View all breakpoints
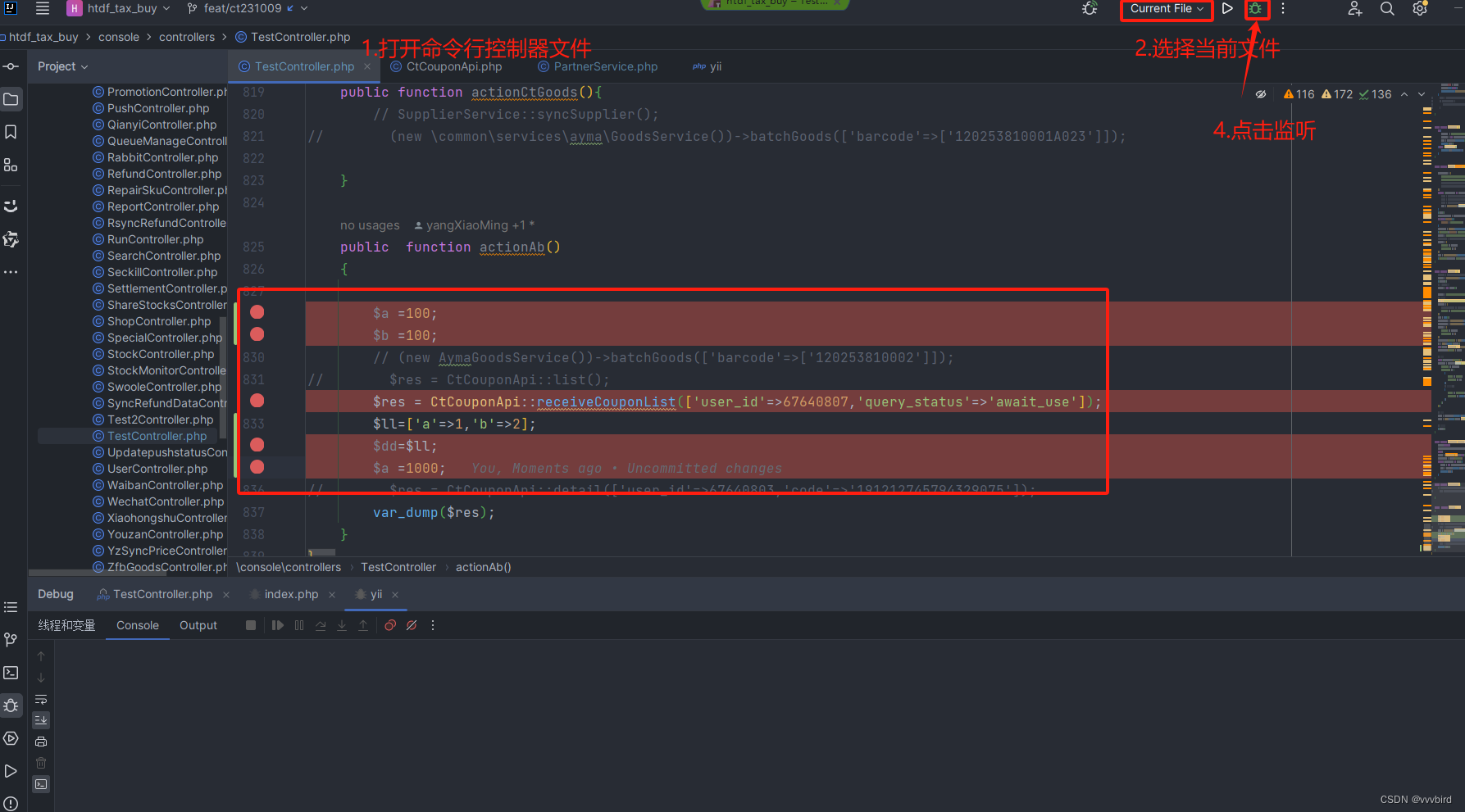Screen dimensions: 1465x812 (390, 625)
